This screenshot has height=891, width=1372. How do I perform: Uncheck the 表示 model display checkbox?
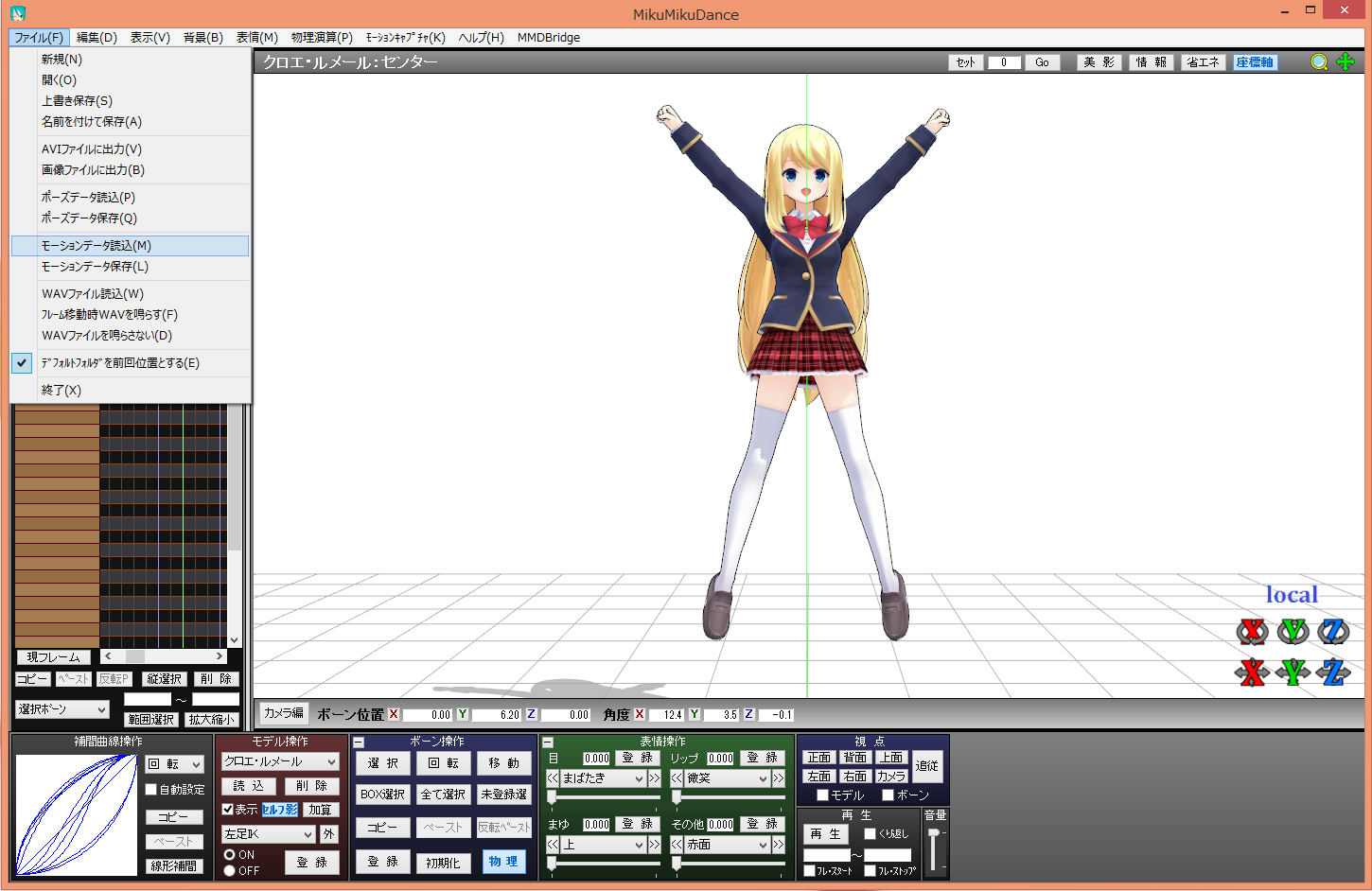227,810
